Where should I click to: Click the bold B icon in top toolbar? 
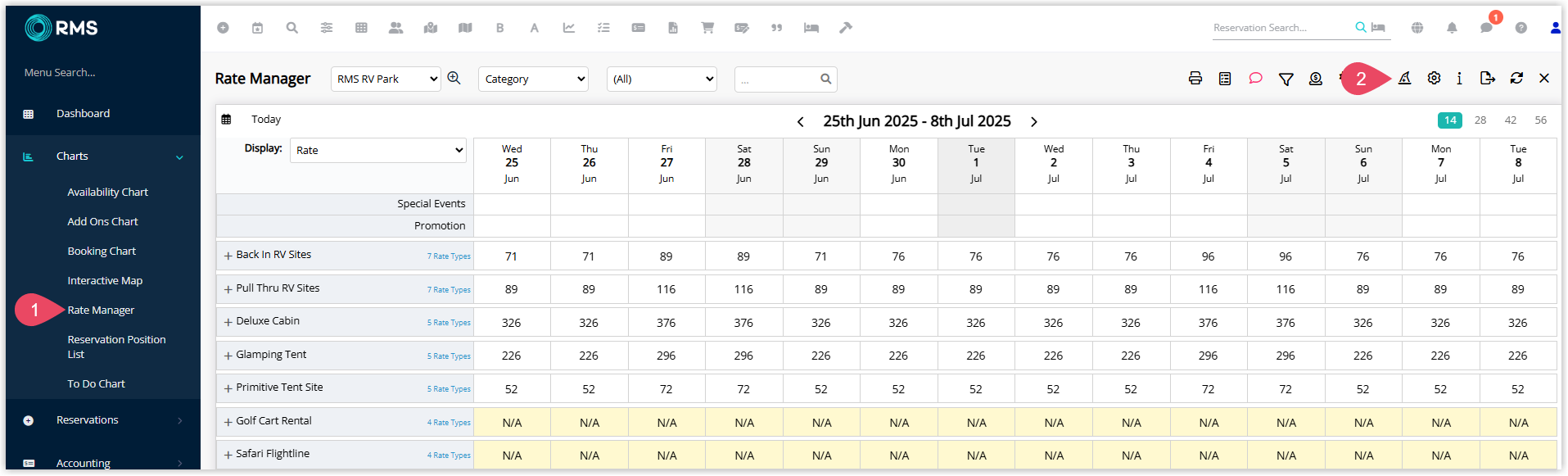tap(499, 28)
